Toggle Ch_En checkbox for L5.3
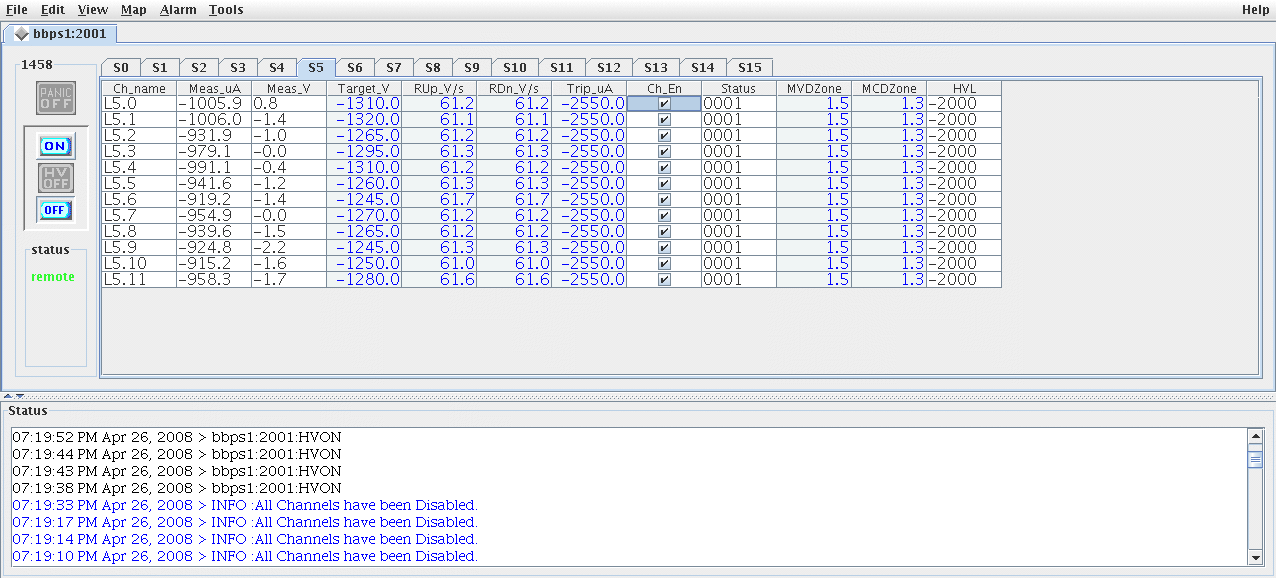Screen dimensions: 1276x579 [664, 152]
